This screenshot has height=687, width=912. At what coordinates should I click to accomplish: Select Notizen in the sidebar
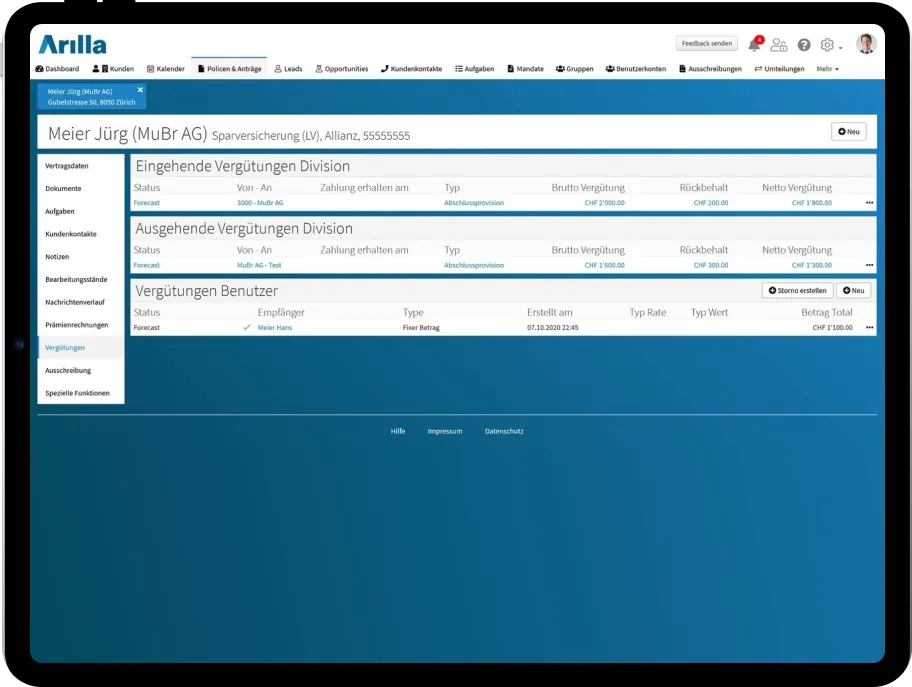click(57, 257)
